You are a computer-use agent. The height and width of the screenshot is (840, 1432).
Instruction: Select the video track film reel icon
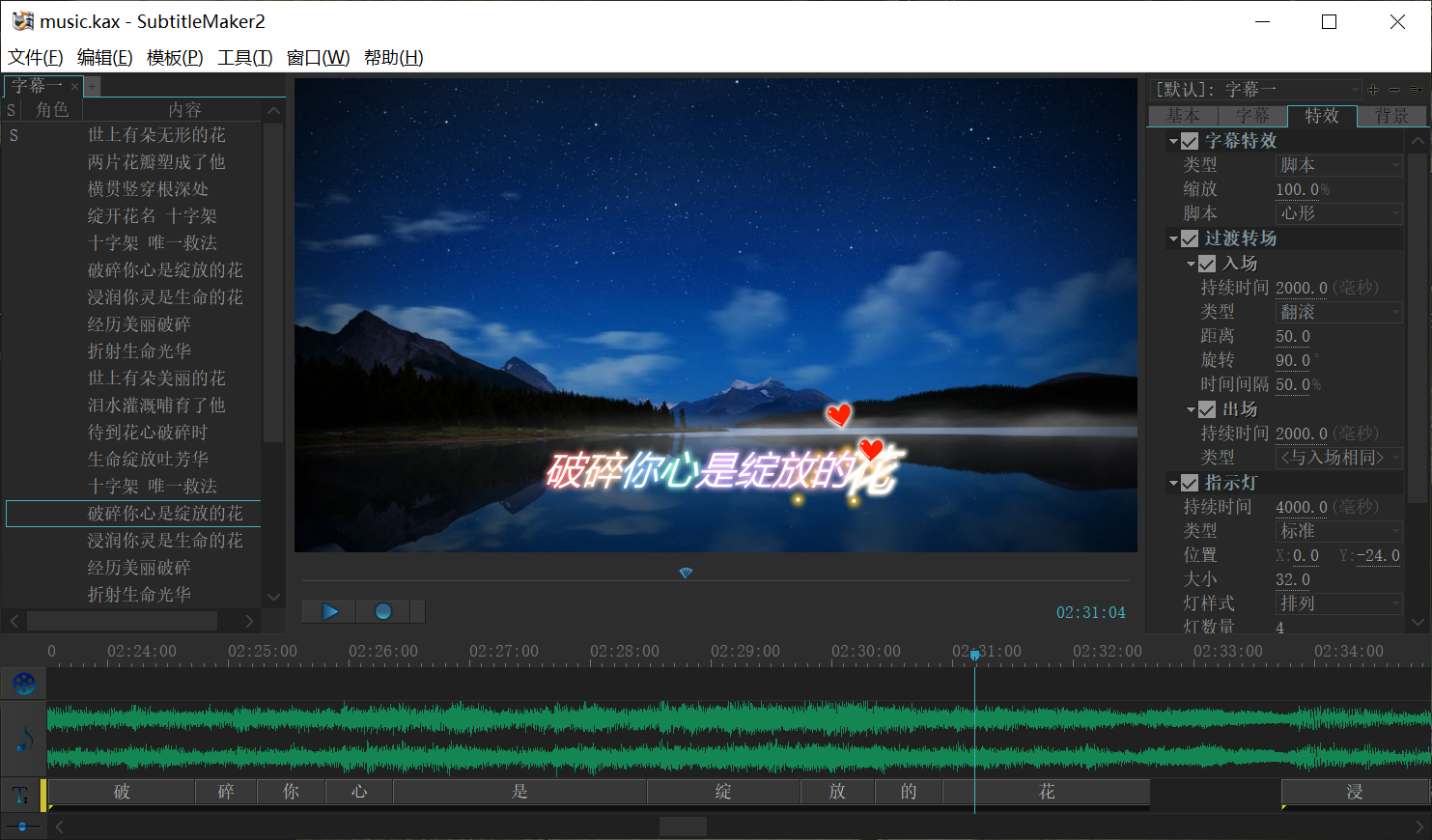(24, 684)
